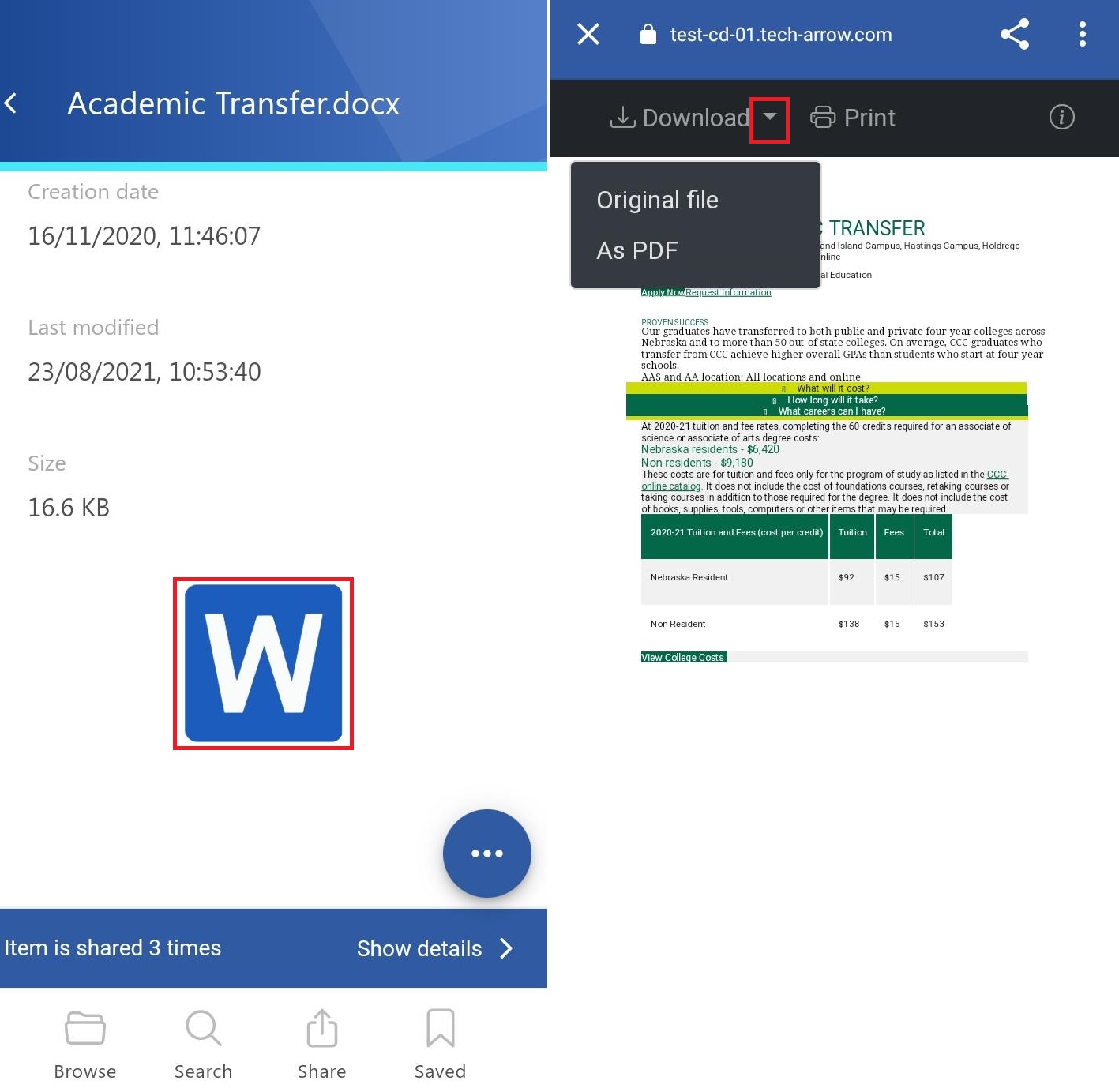Expand the 'How long will it take?' section
This screenshot has height=1092, width=1119.
point(827,400)
